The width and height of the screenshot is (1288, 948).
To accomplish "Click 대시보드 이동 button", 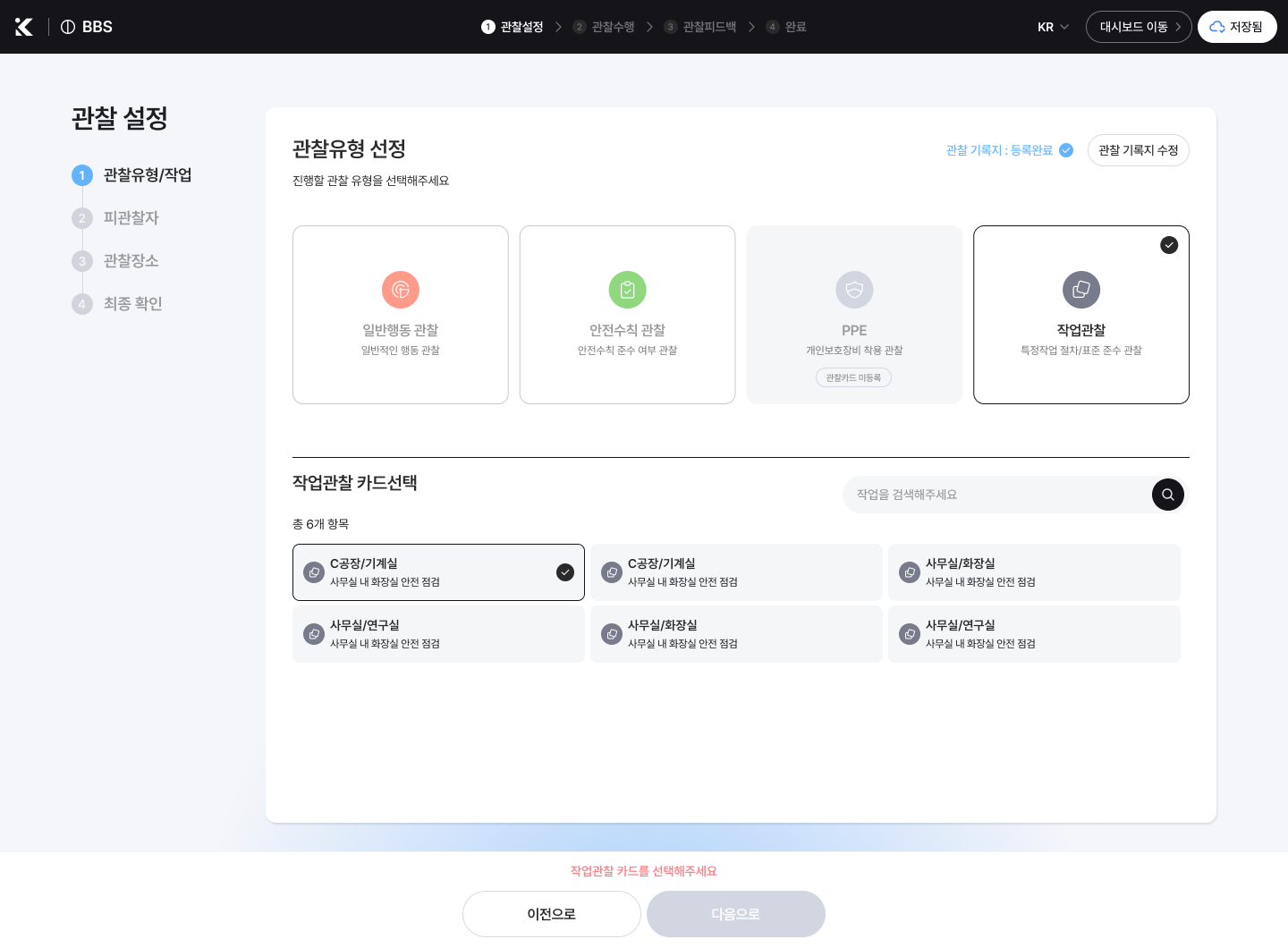I will (1139, 27).
